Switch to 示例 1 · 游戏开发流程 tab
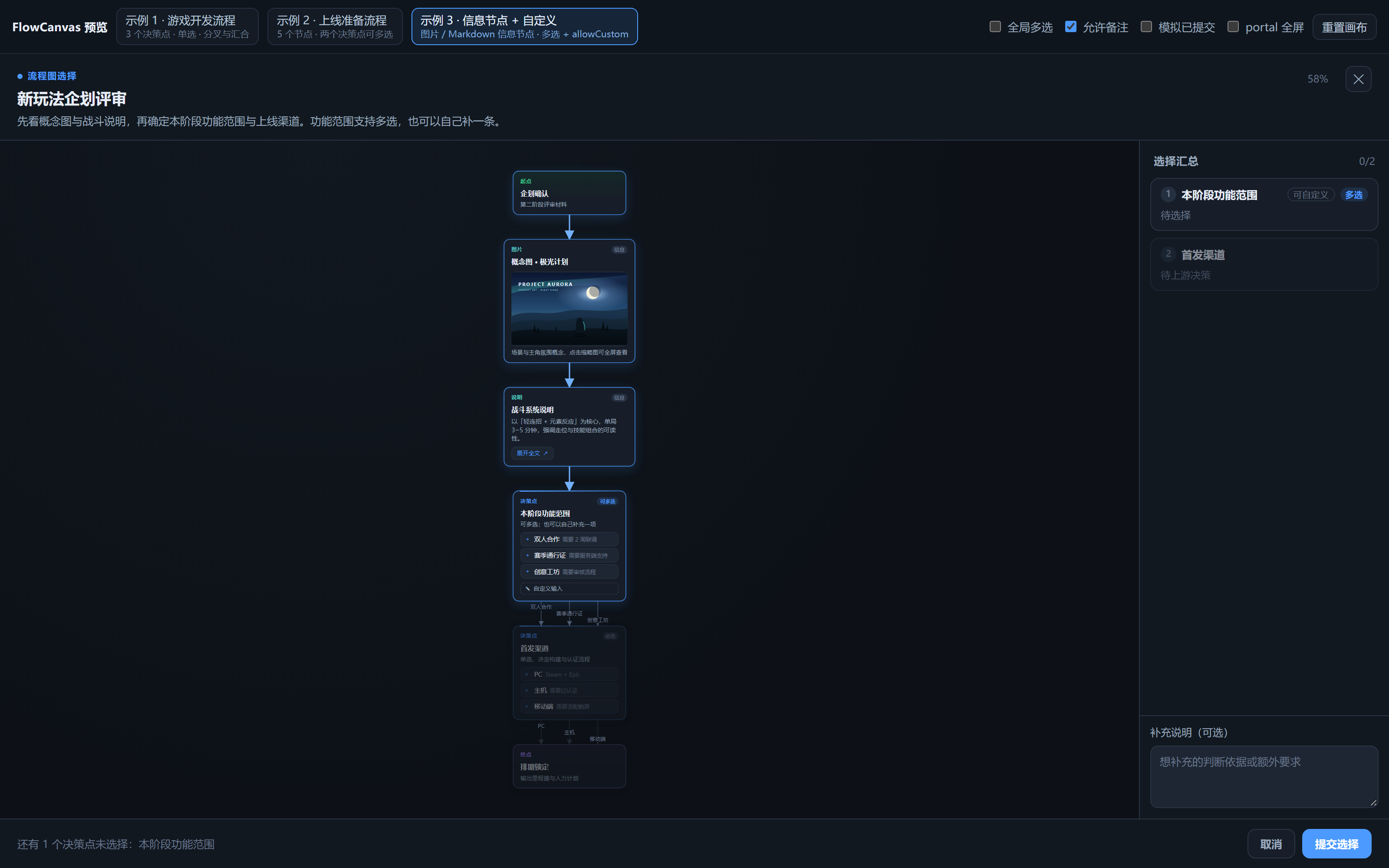The height and width of the screenshot is (868, 1389). (x=187, y=26)
